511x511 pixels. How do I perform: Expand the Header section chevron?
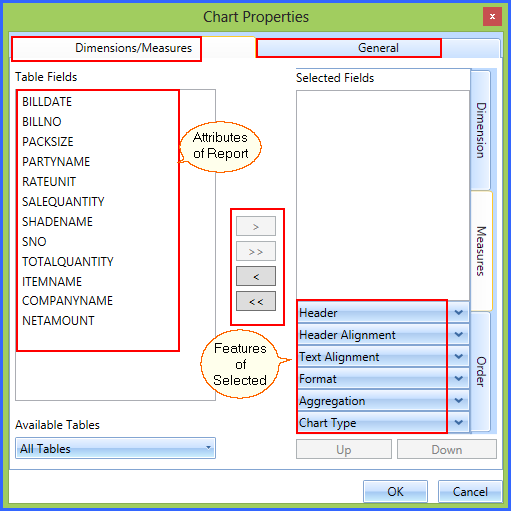pos(459,313)
